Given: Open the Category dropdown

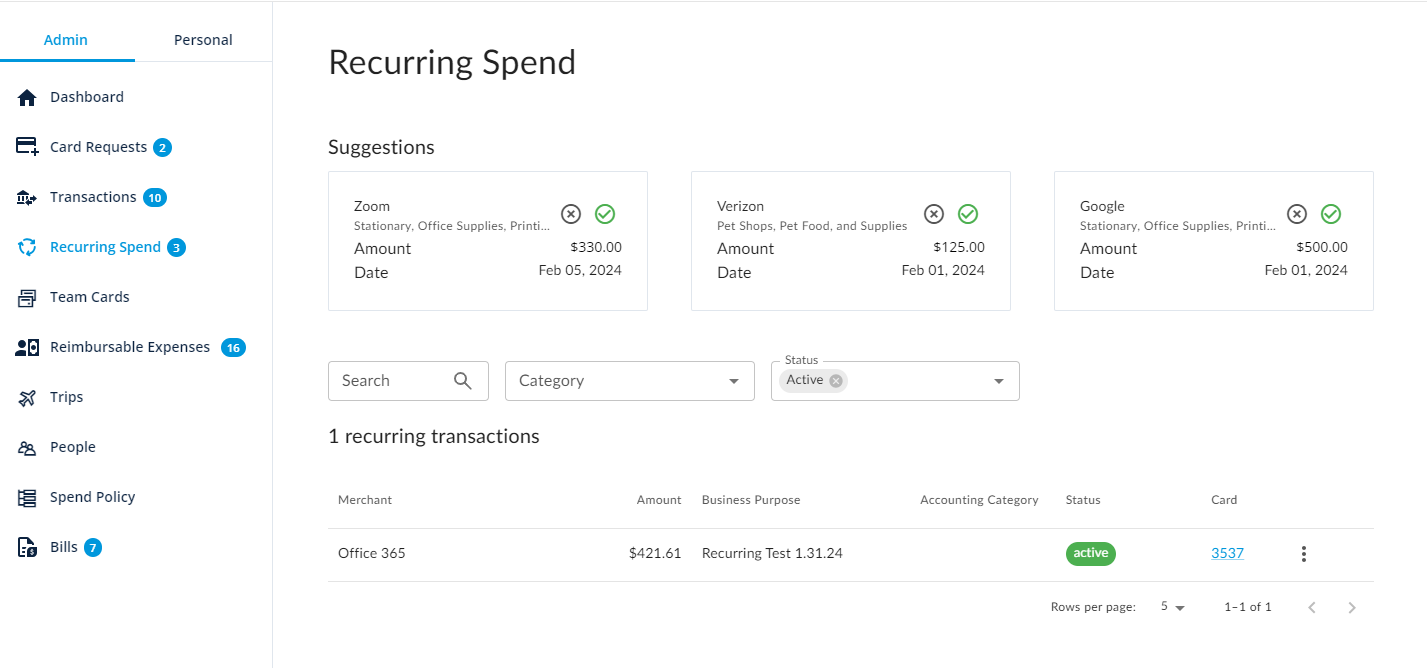Looking at the screenshot, I should pos(629,380).
